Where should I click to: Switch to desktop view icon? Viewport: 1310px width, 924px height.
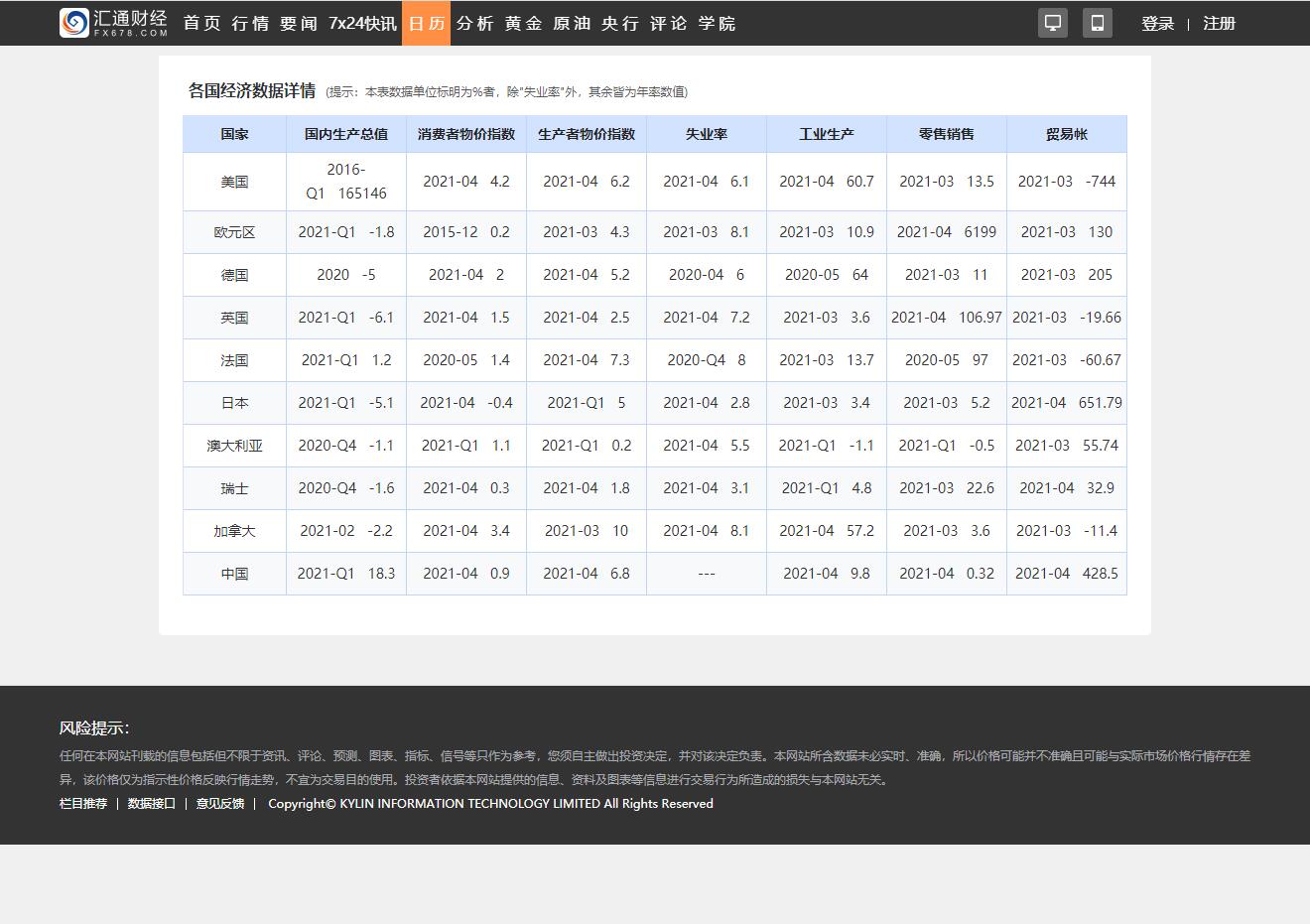coord(1053,23)
